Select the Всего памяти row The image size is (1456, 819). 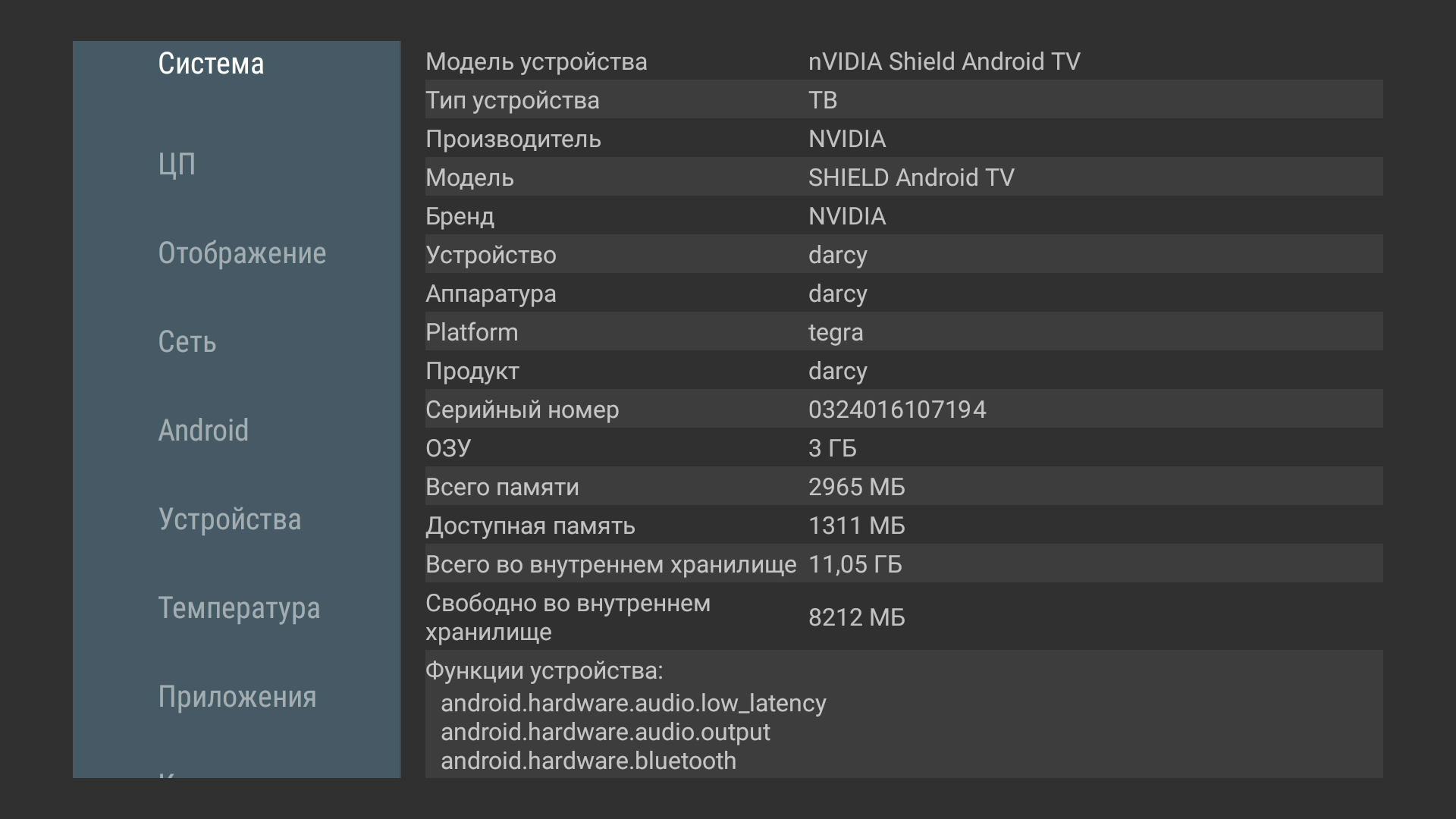(902, 487)
